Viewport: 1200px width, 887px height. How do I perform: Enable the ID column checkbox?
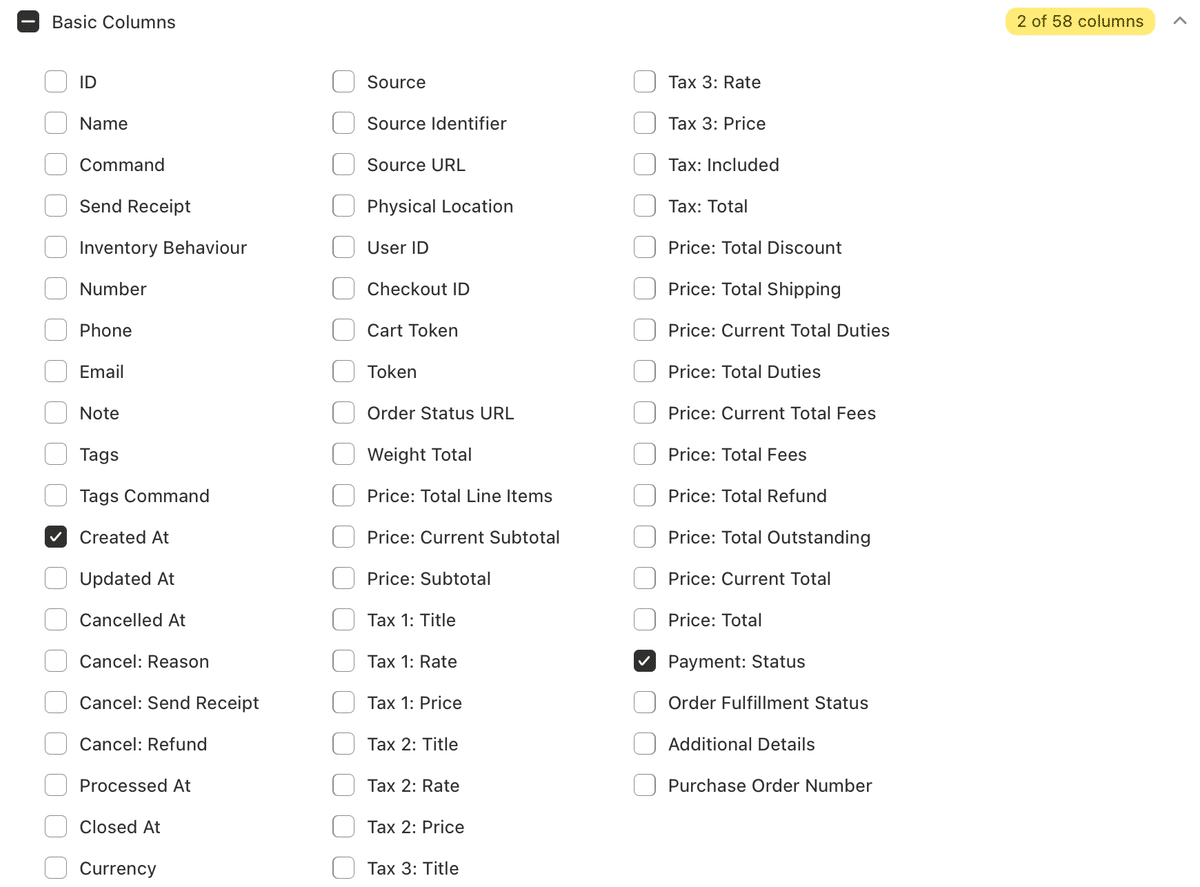[x=56, y=82]
